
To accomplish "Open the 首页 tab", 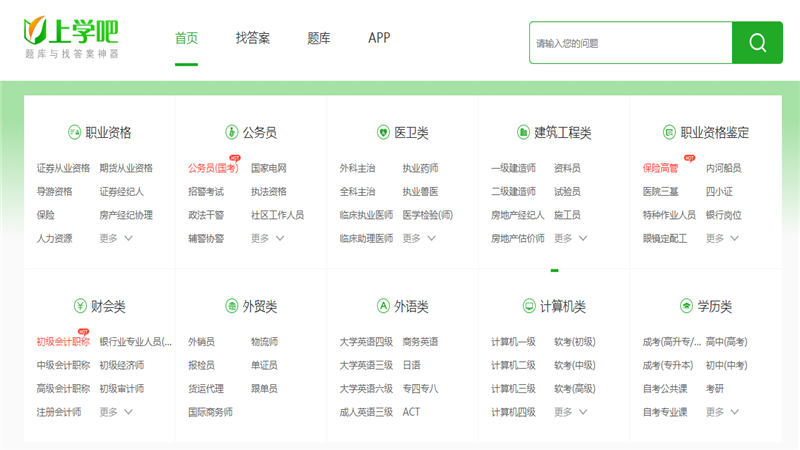I will click(x=186, y=38).
